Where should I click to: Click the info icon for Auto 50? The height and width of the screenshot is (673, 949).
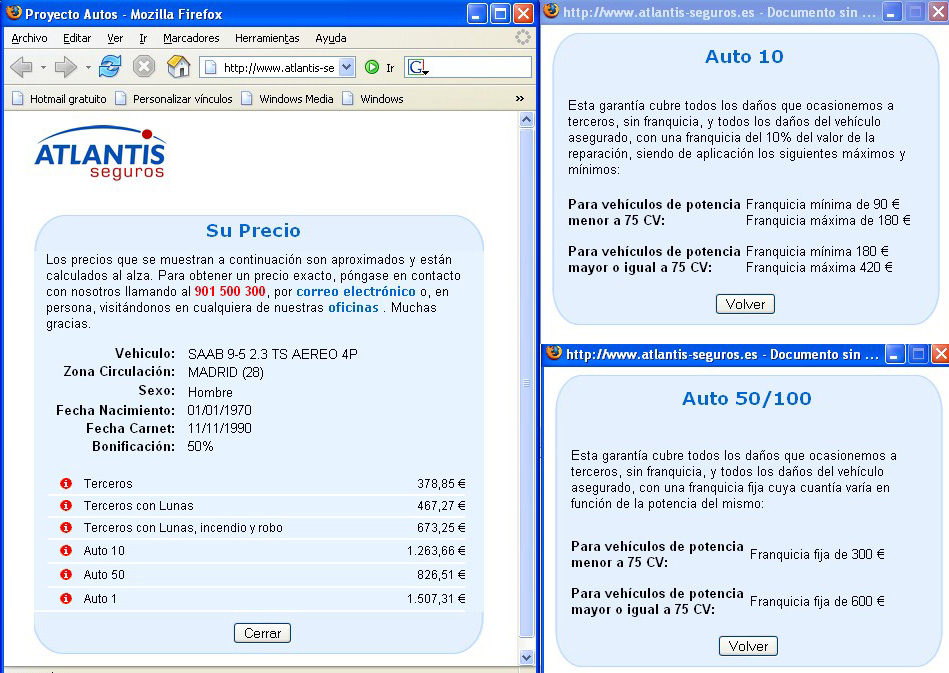(66, 574)
